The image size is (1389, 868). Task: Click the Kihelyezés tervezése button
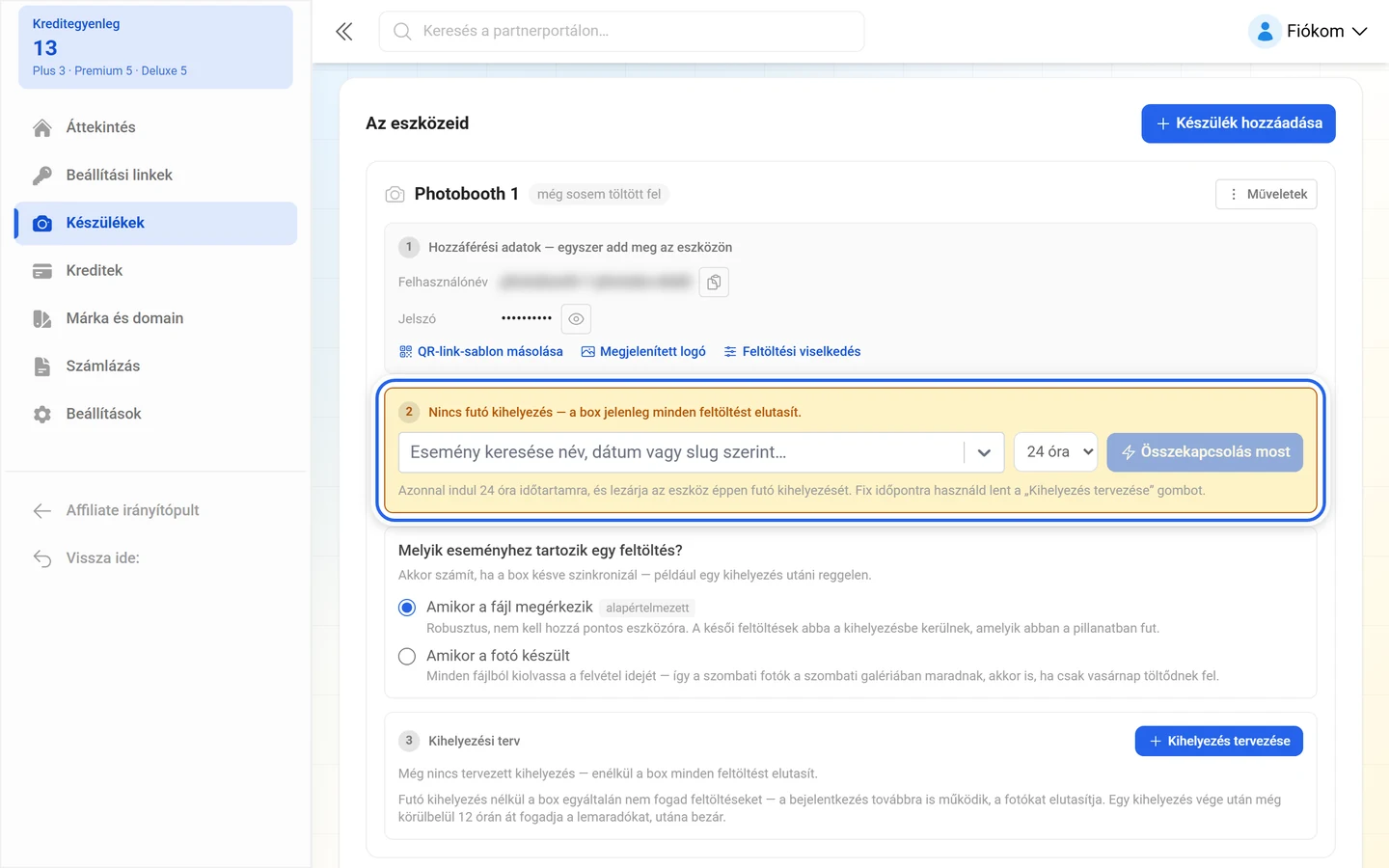point(1219,742)
